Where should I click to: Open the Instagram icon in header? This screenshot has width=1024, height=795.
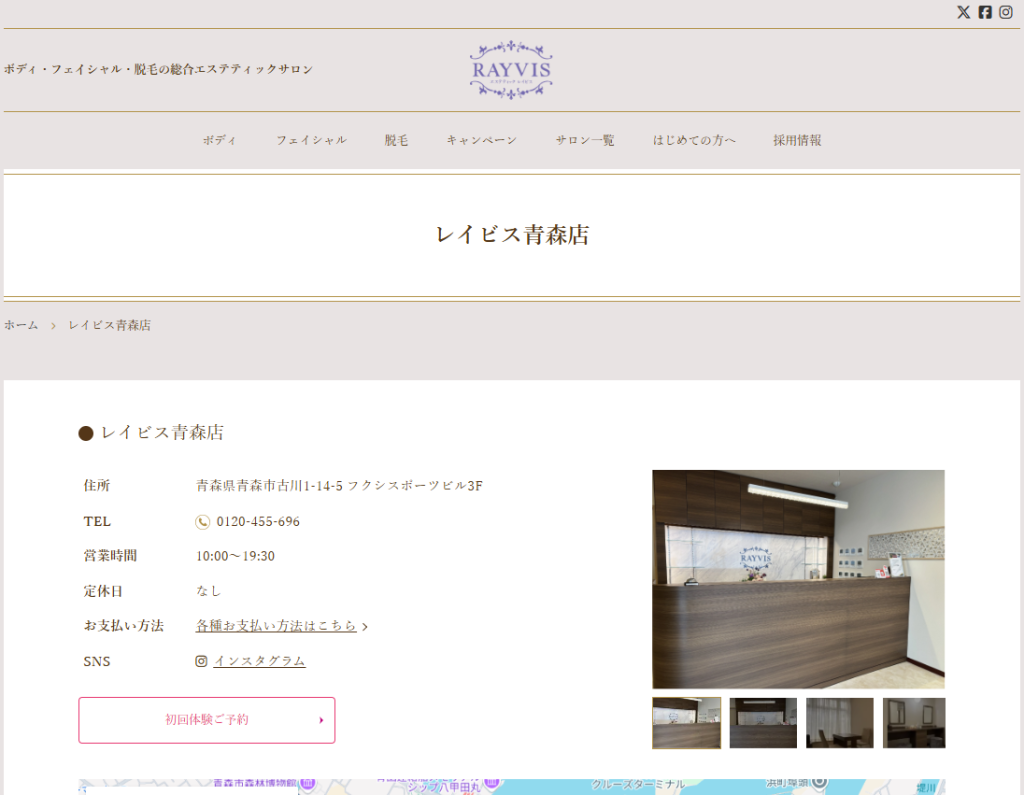click(x=1006, y=12)
